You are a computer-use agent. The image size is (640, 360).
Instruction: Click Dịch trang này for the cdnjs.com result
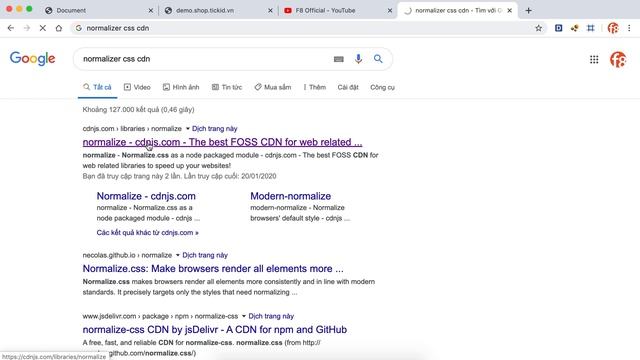pyautogui.click(x=215, y=129)
